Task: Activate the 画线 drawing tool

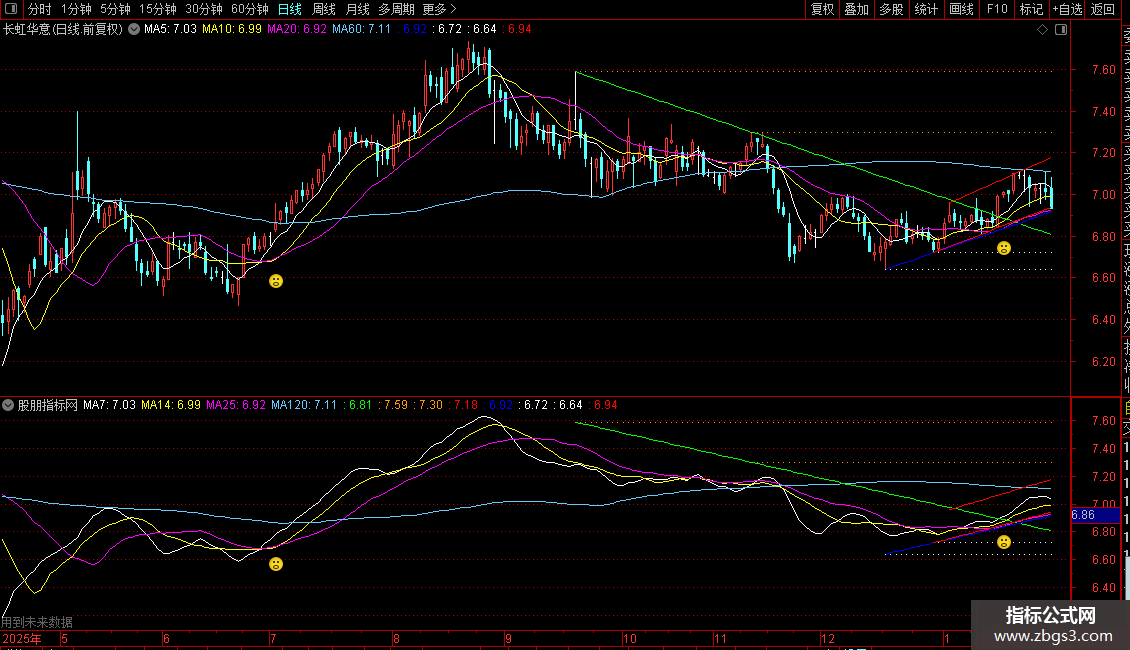Action: pyautogui.click(x=961, y=9)
